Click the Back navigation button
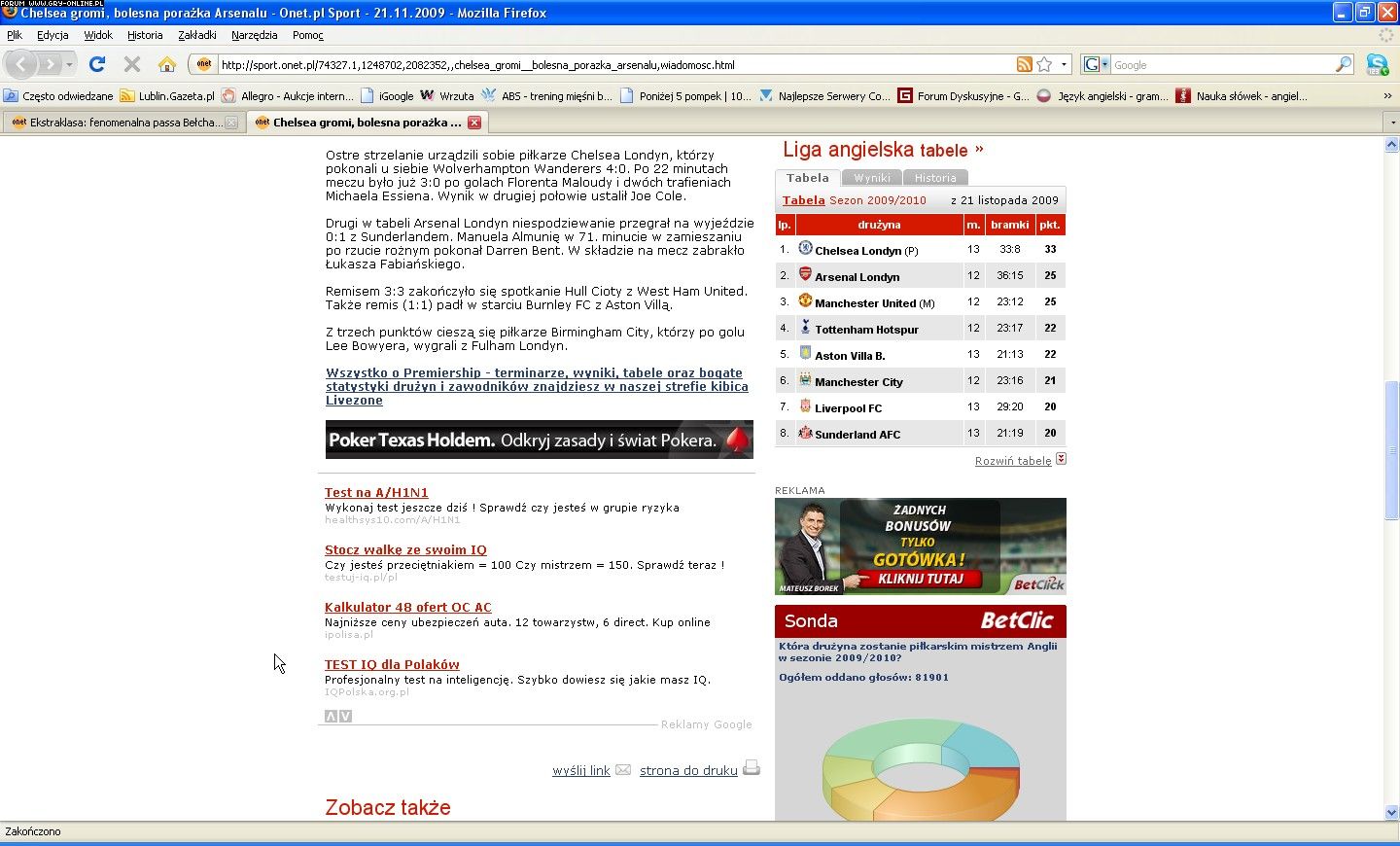 [21, 64]
